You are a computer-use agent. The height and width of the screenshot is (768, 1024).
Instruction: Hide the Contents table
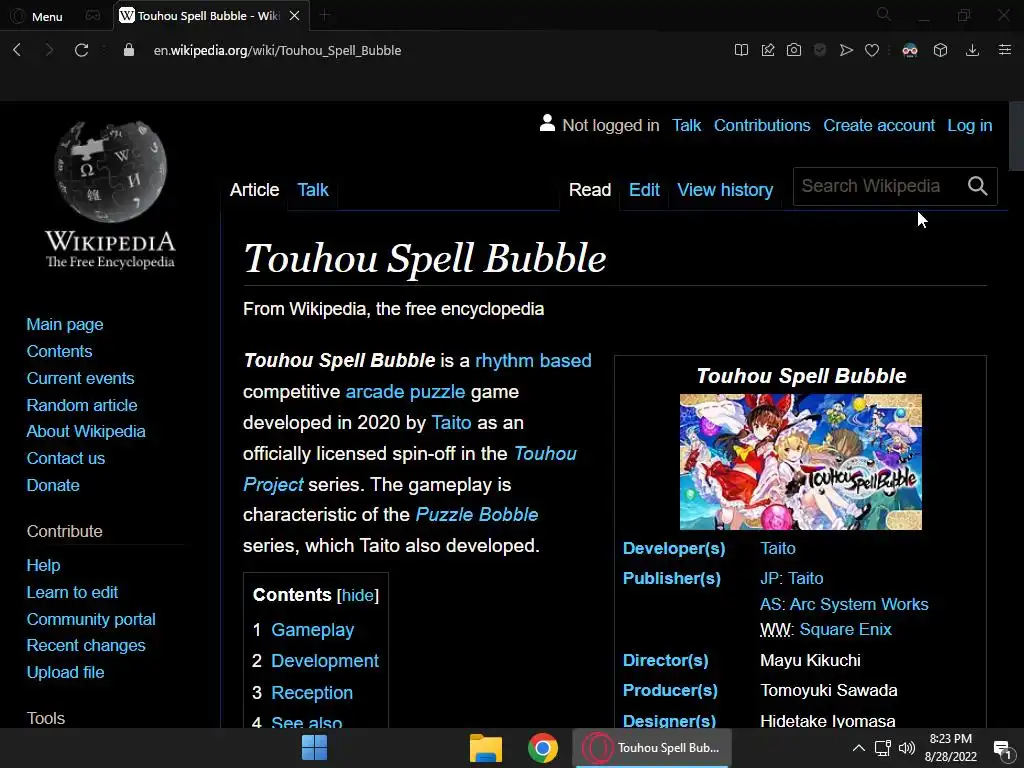358,596
